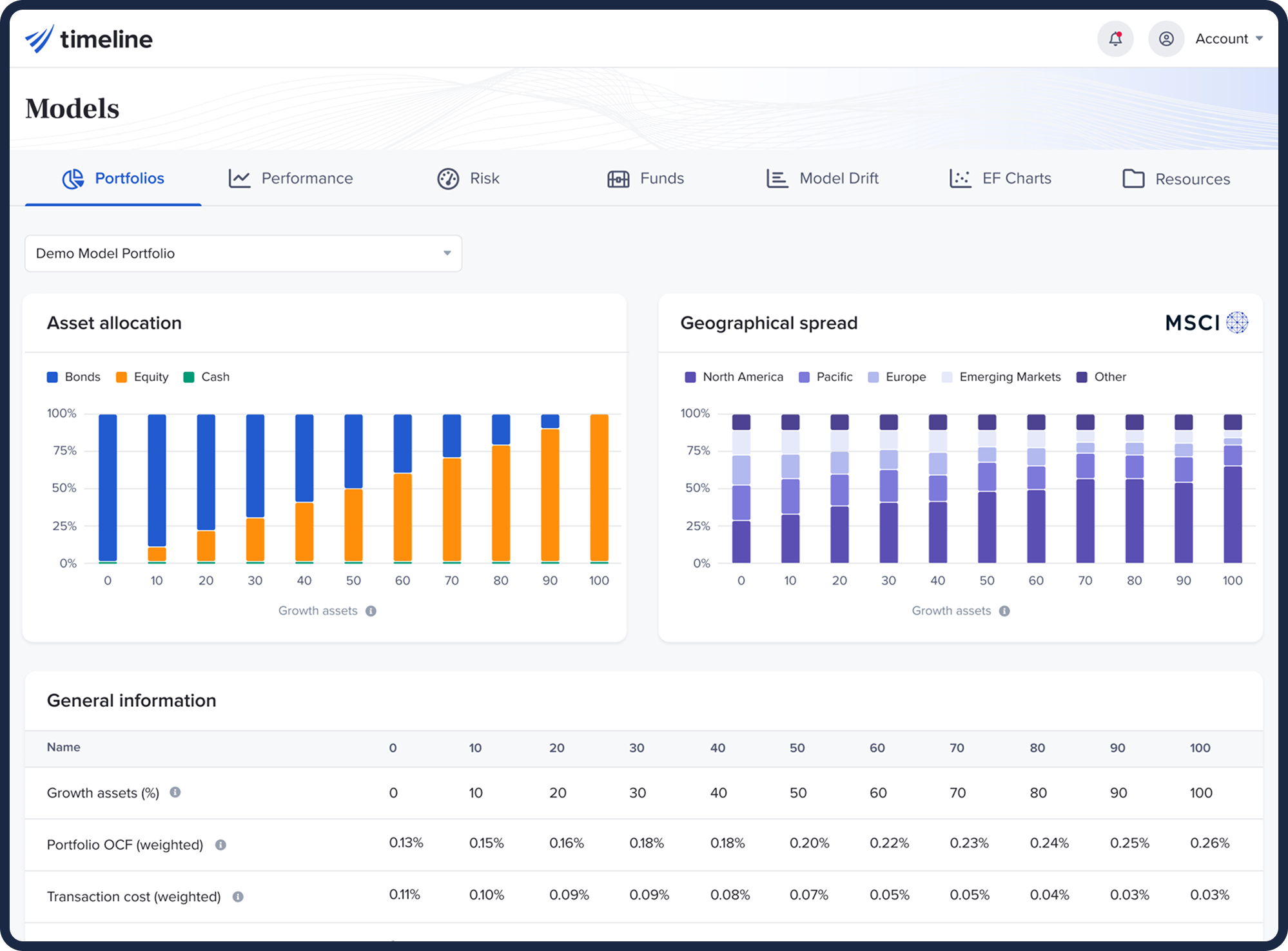Click info icon beside Growth assets (%)
1288x951 pixels.
tap(175, 792)
